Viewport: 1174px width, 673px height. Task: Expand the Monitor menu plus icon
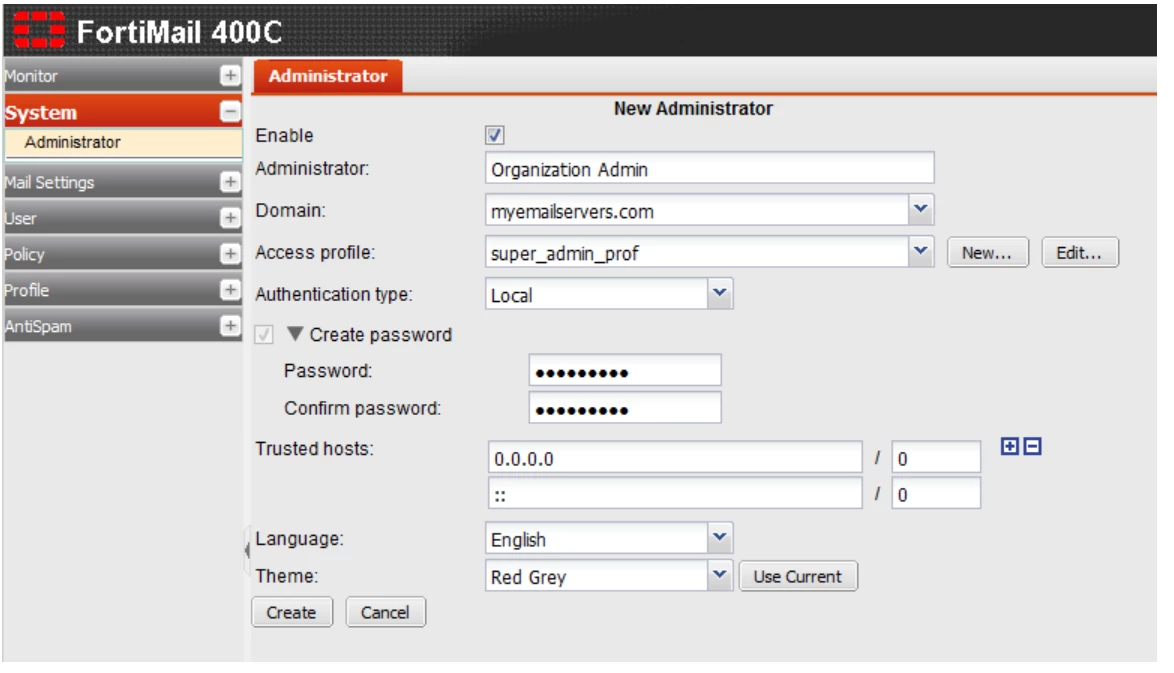click(231, 76)
